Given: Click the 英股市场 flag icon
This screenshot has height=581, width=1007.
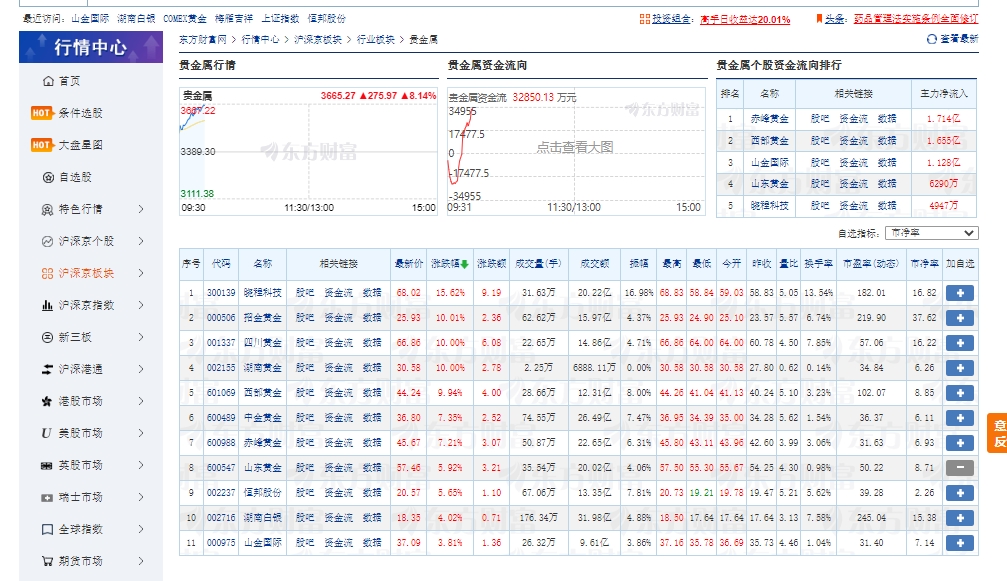Looking at the screenshot, I should pos(47,465).
